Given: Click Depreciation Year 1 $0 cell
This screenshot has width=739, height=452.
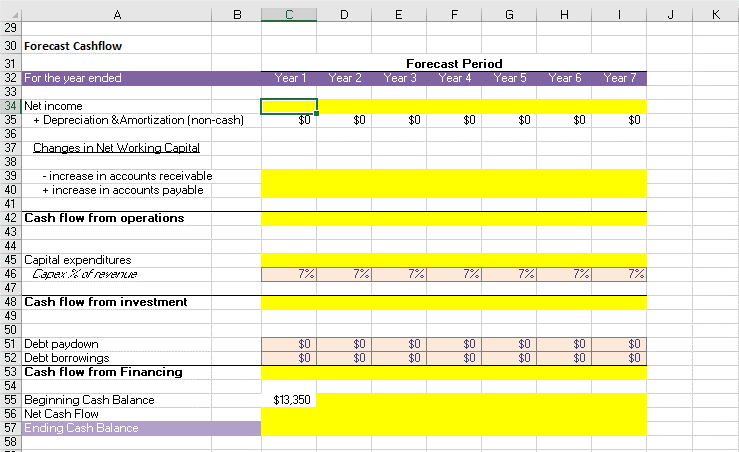Looking at the screenshot, I should coord(289,120).
